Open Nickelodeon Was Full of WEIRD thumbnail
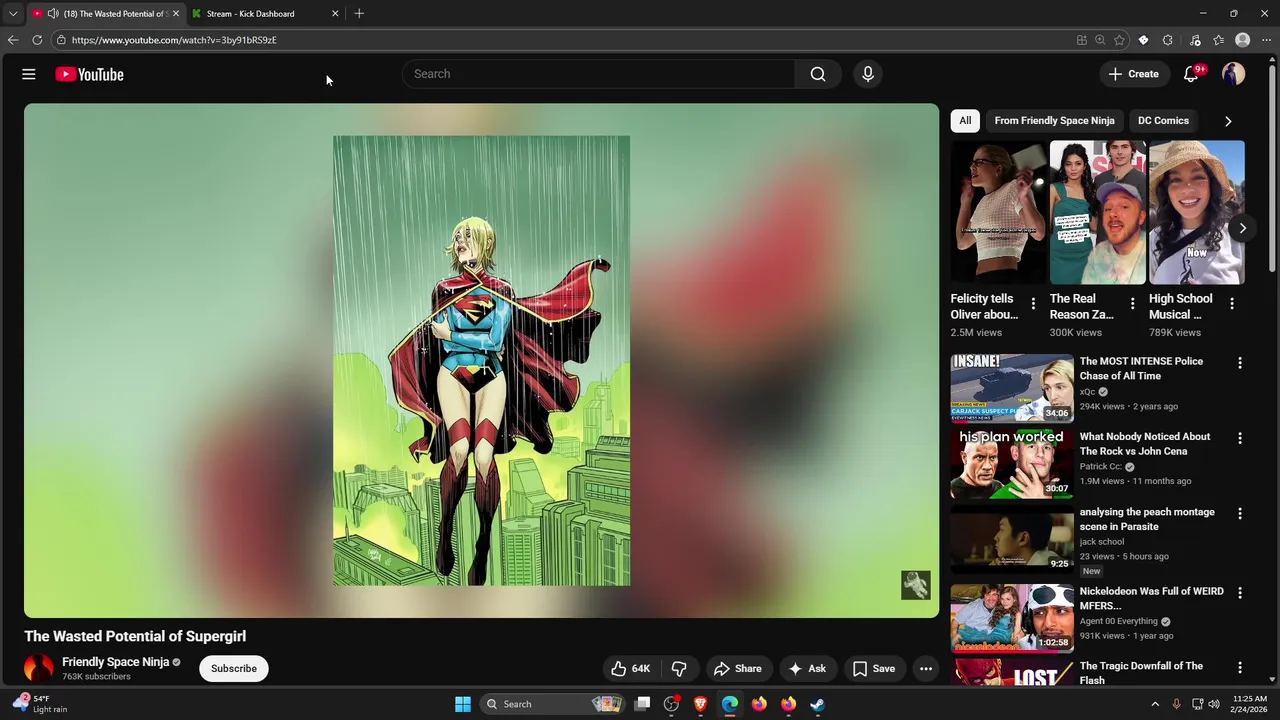The height and width of the screenshot is (720, 1280). [x=1012, y=617]
